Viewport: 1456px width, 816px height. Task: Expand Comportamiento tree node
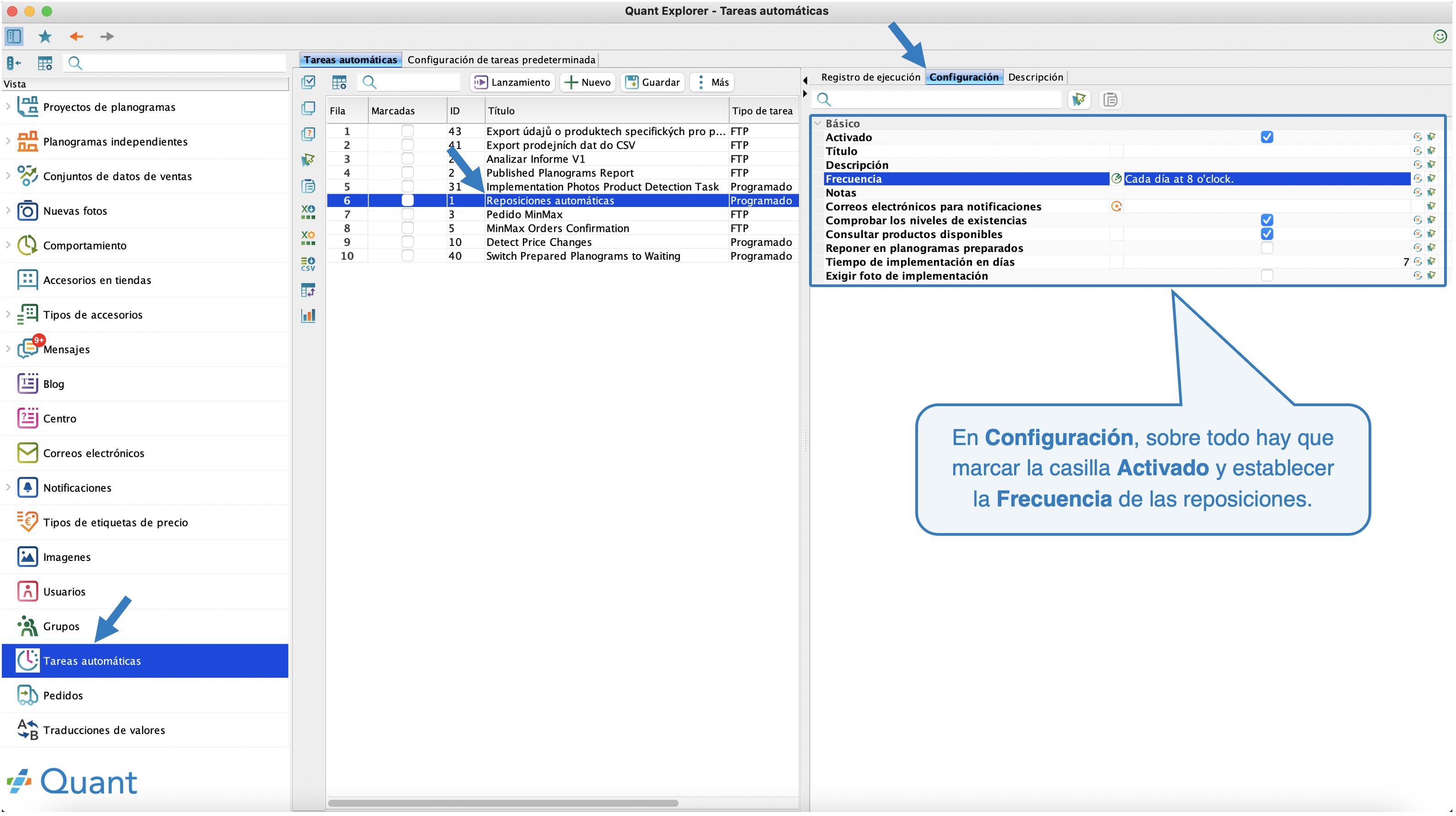(x=8, y=245)
